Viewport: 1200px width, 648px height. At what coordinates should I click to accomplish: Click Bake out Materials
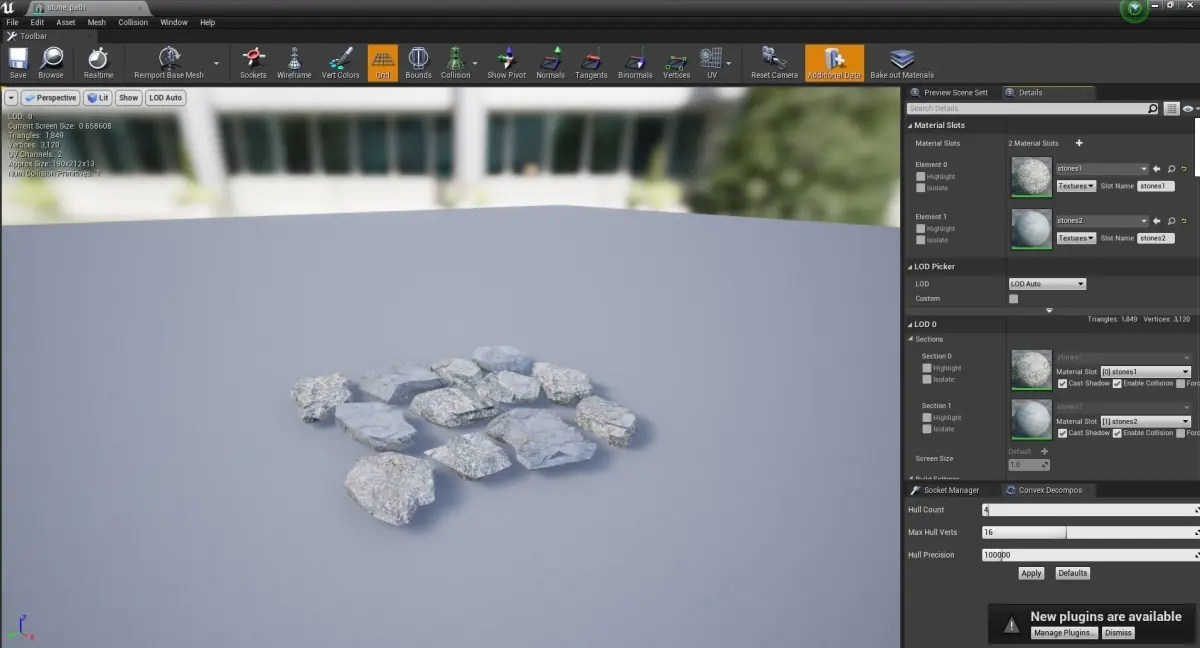click(902, 63)
